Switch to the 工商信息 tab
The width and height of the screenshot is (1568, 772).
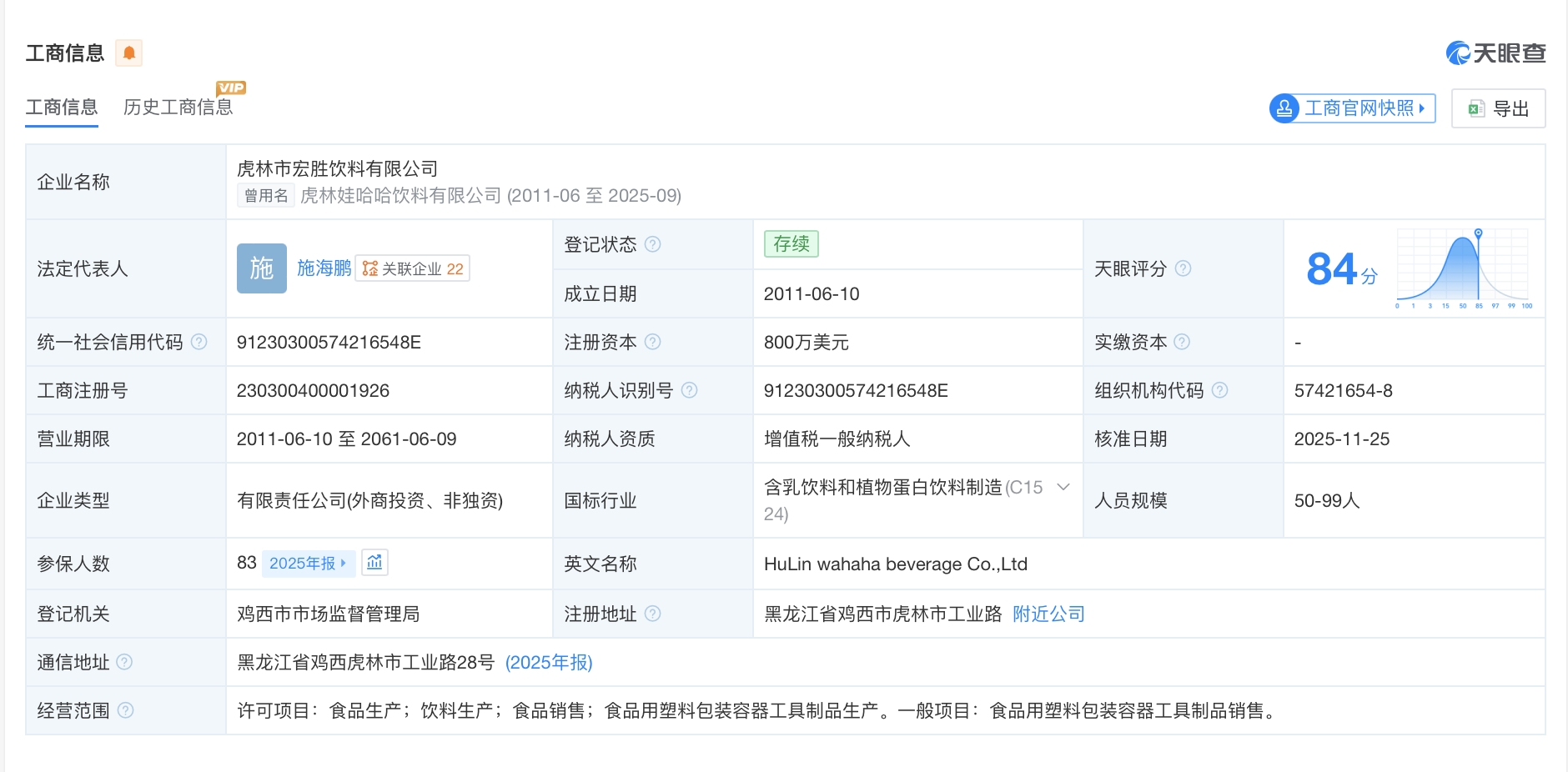pos(62,108)
